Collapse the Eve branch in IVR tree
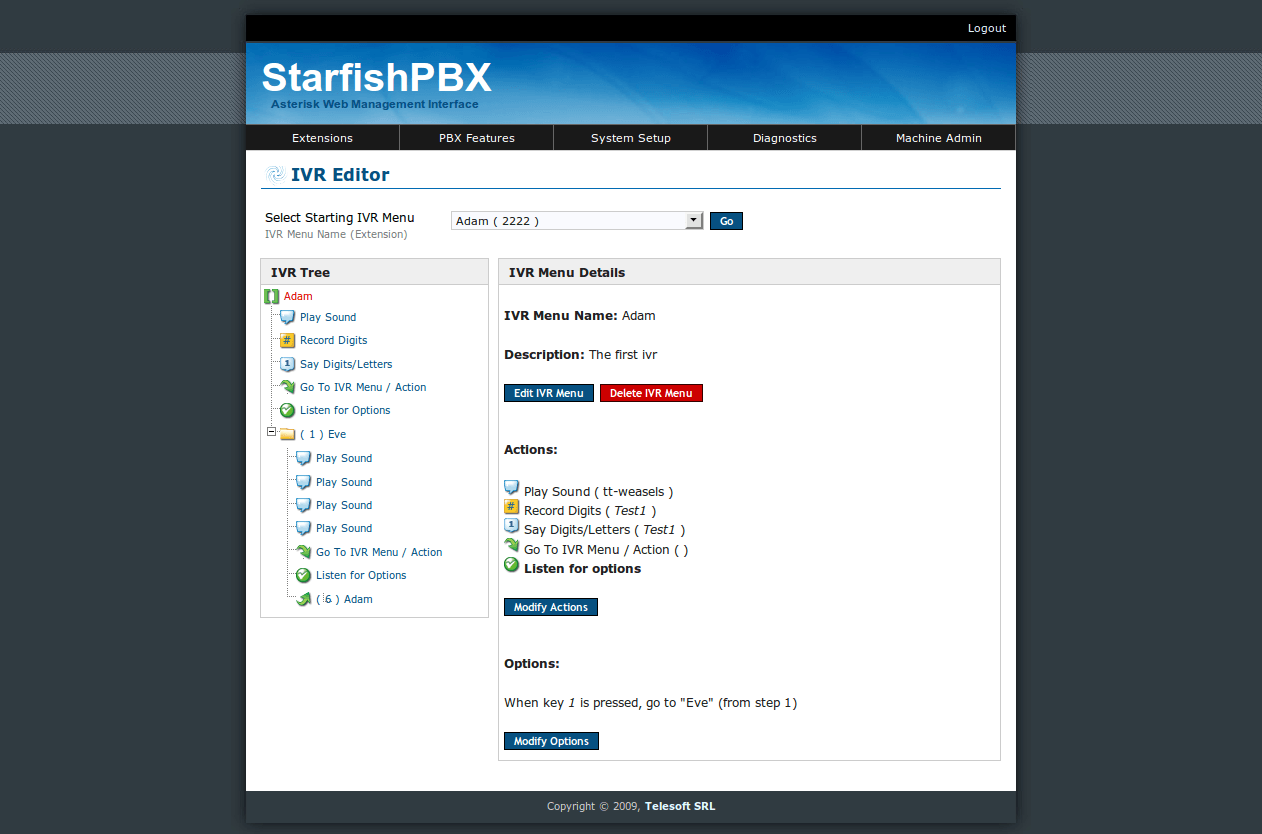 (271, 433)
